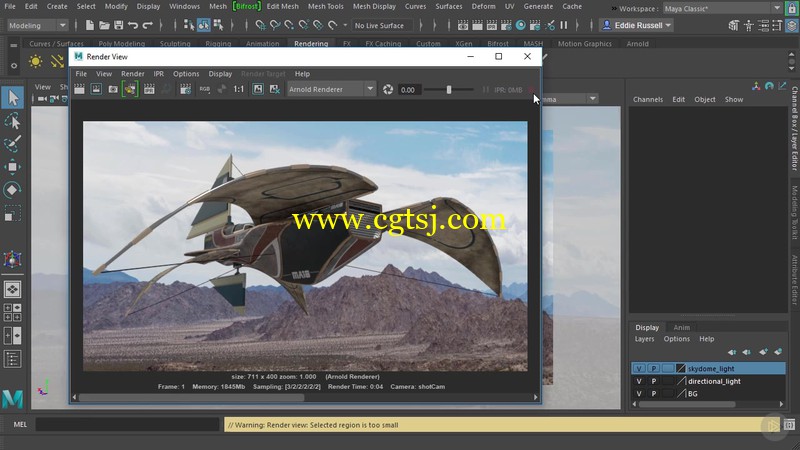
Task: Open Options menu in Render View
Action: (x=186, y=73)
